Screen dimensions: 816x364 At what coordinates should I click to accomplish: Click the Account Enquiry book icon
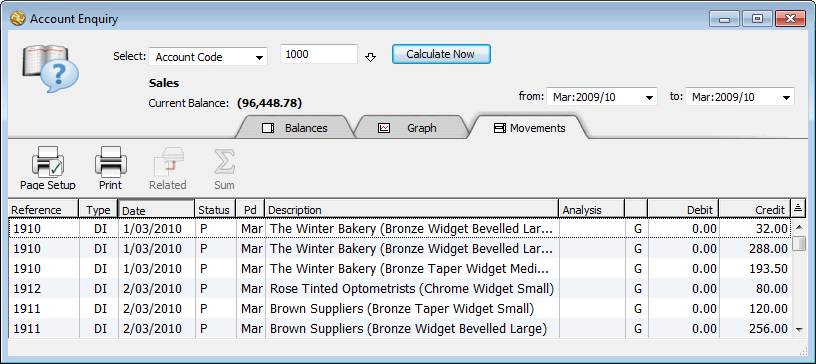tap(50, 68)
